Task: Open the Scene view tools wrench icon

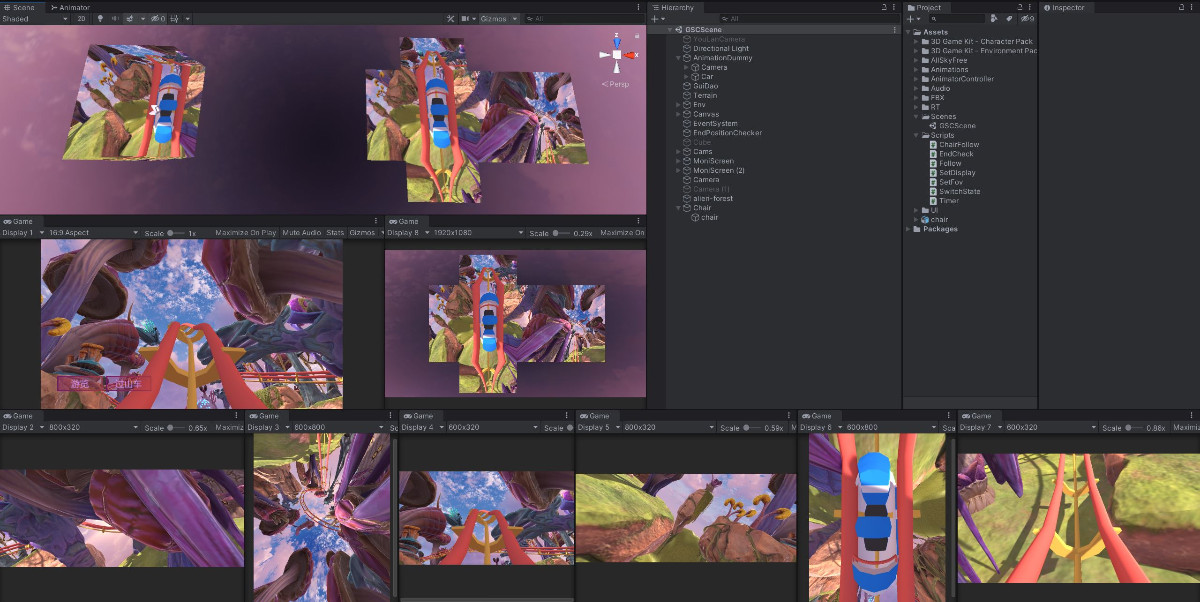Action: point(450,18)
